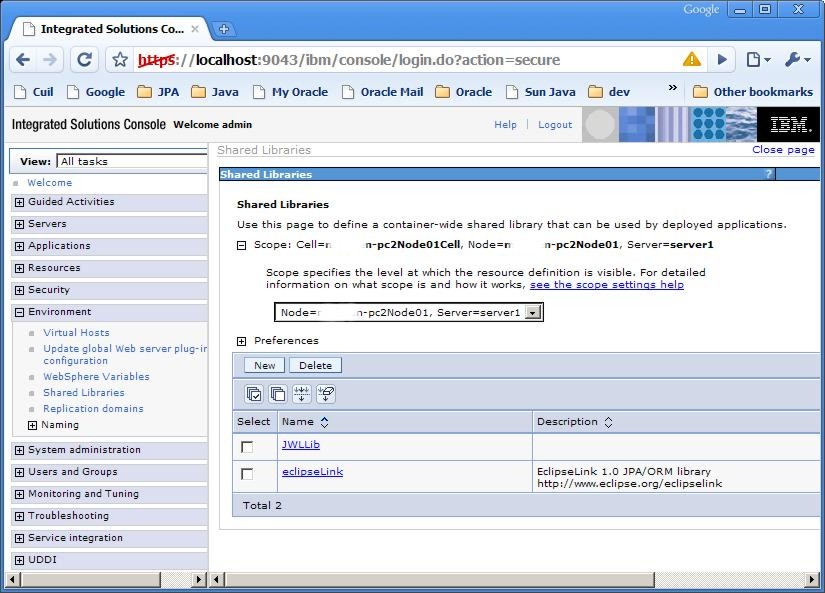Click the Show Filter Row icon

[302, 394]
